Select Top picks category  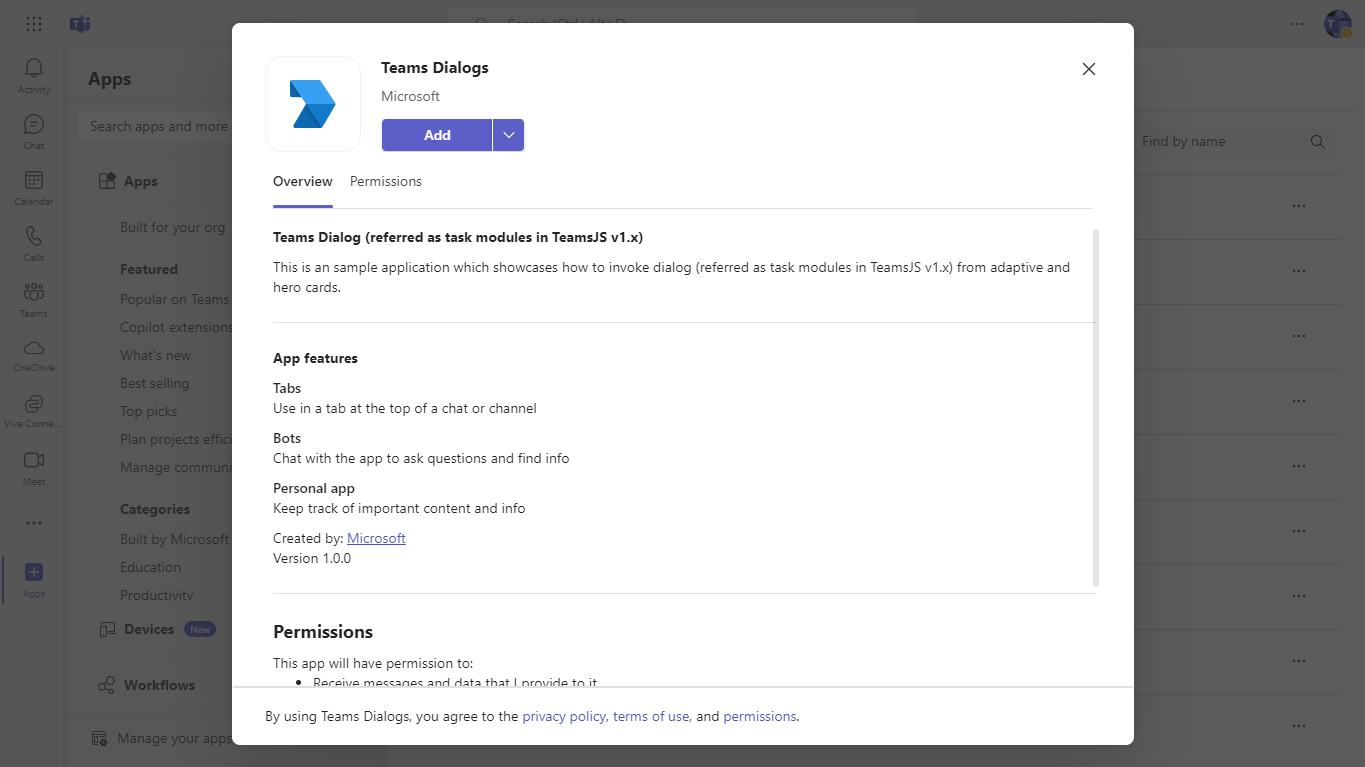click(x=148, y=411)
